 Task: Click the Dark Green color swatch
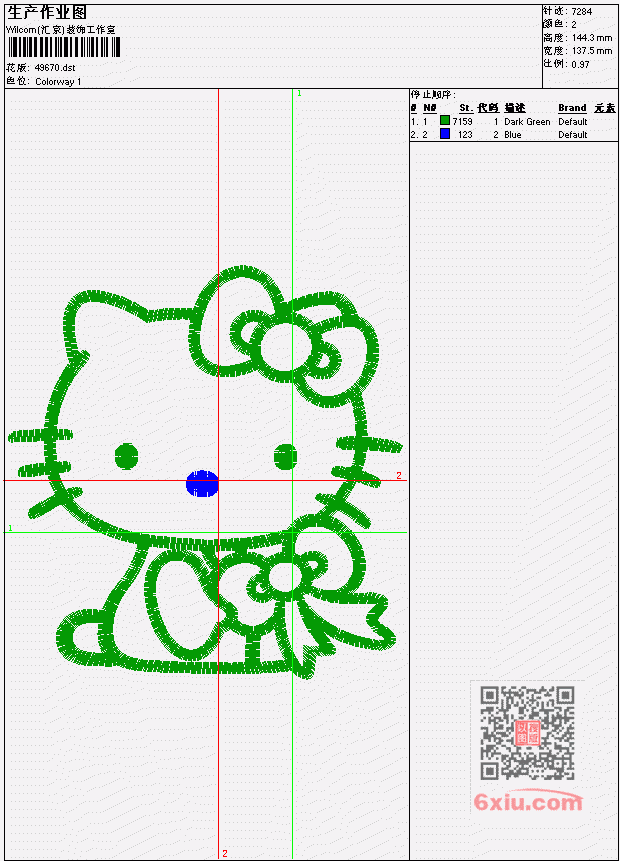(x=445, y=120)
